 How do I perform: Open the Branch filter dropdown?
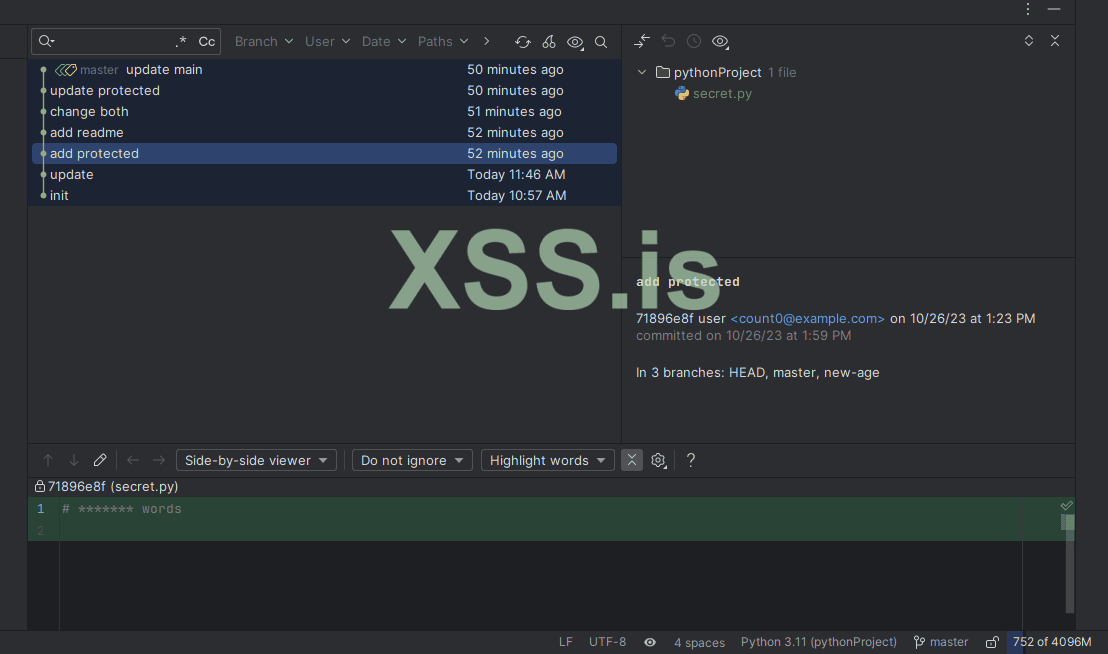click(x=262, y=41)
